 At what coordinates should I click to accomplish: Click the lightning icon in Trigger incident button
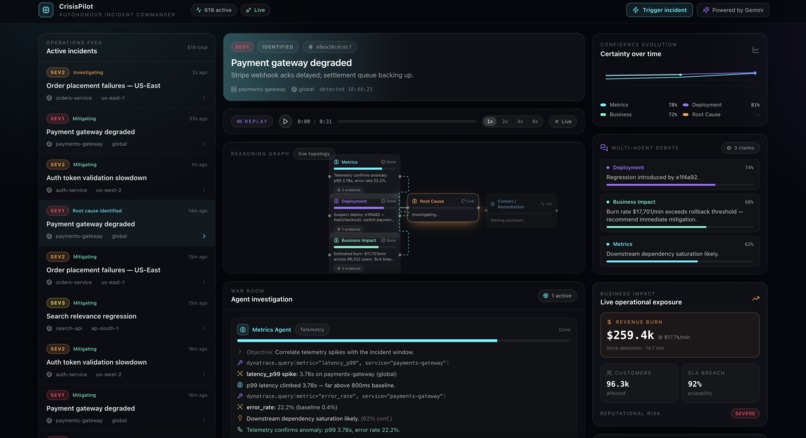pos(636,10)
